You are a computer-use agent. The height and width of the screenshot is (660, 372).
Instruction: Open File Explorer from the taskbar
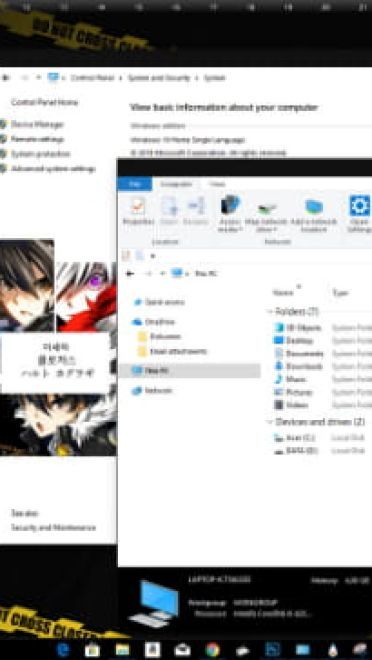(x=122, y=650)
